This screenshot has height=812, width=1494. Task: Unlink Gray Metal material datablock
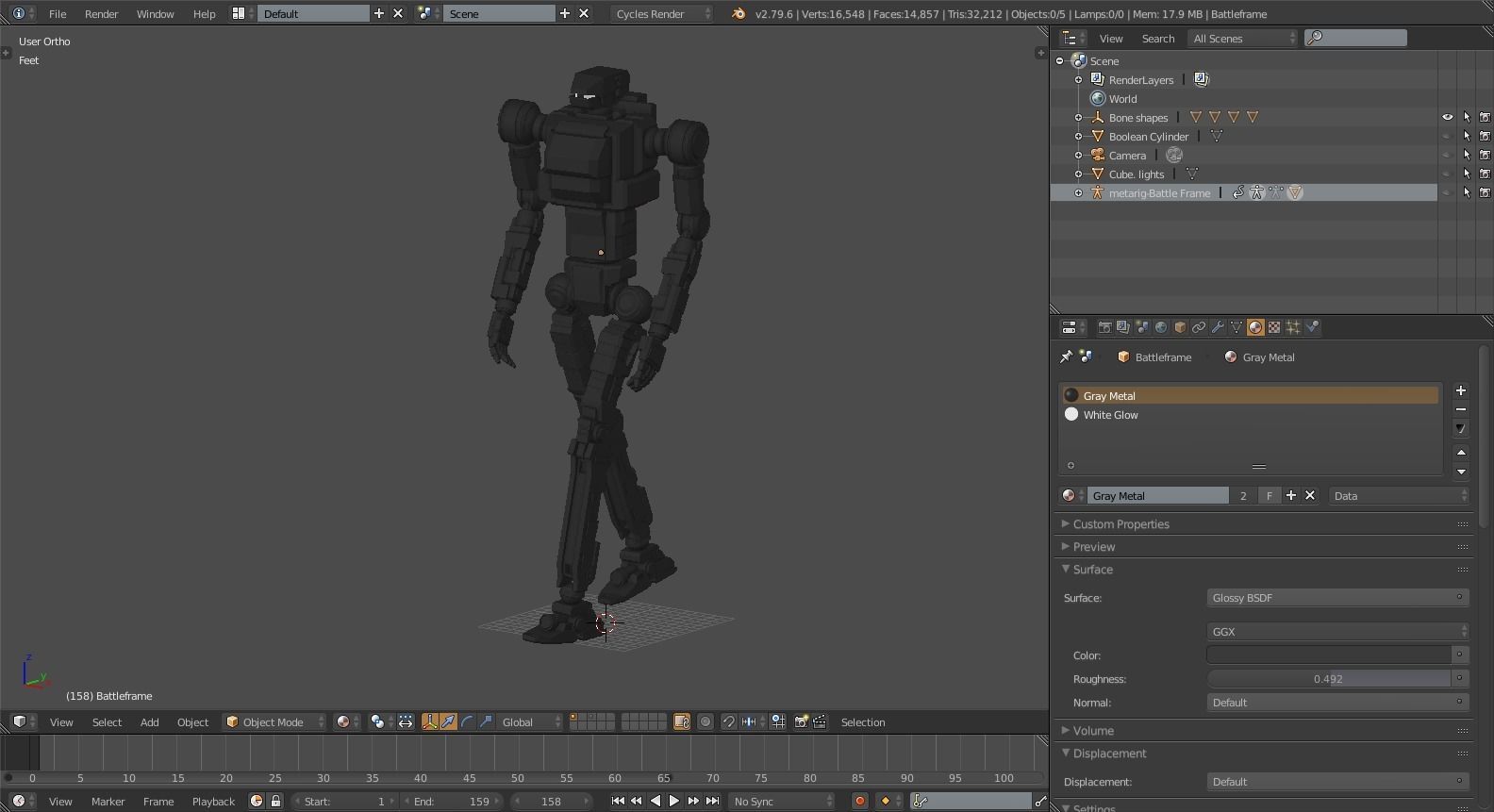point(1310,496)
